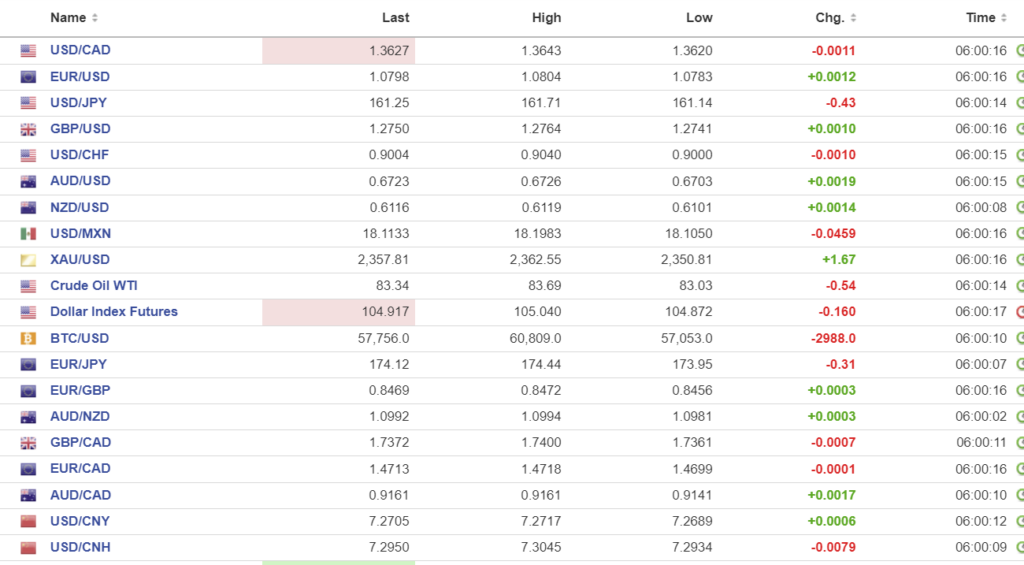This screenshot has width=1024, height=565.
Task: Click the EU flag icon beside EUR/JPY
Action: click(28, 365)
